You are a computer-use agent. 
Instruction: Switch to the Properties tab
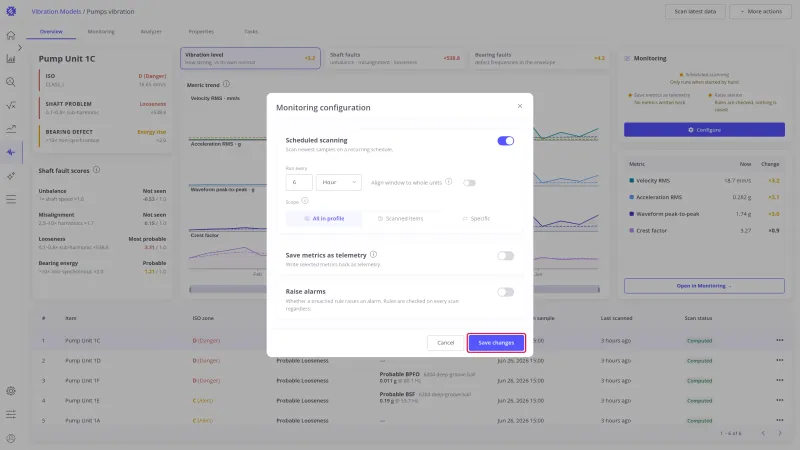[201, 32]
